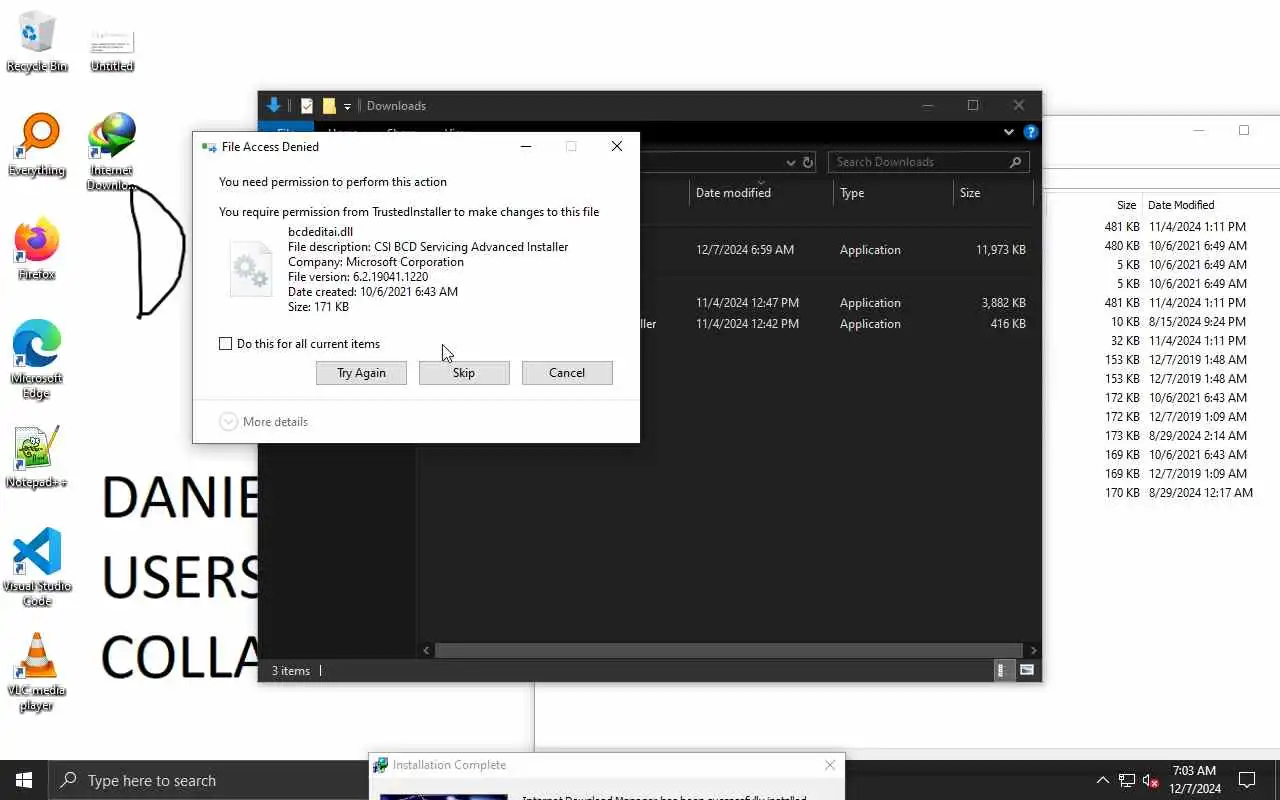
Task: Maximize the background window
Action: pyautogui.click(x=1244, y=130)
